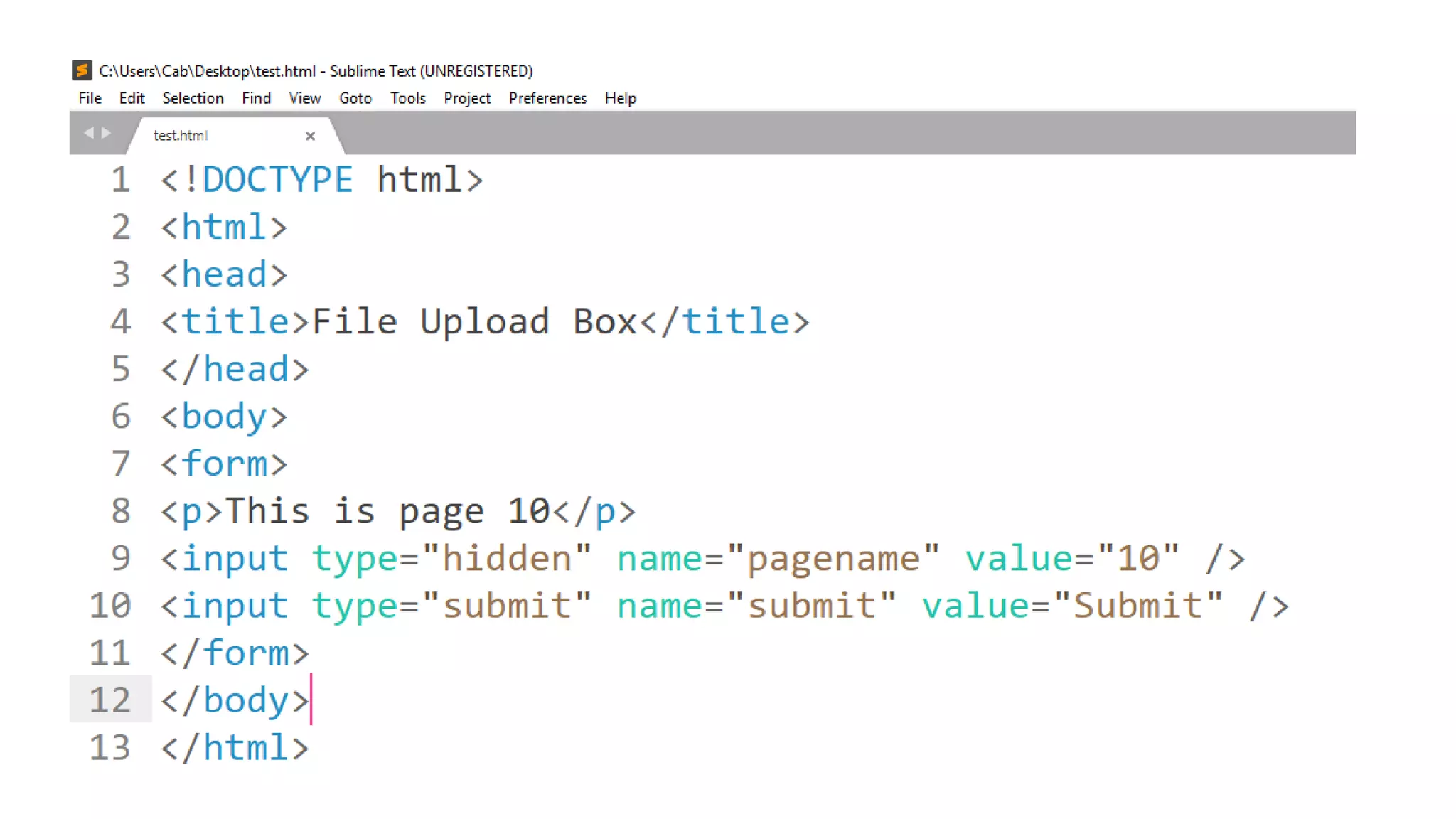Screen dimensions: 1456x819
Task: Click line number 3 in gutter
Action: point(121,274)
